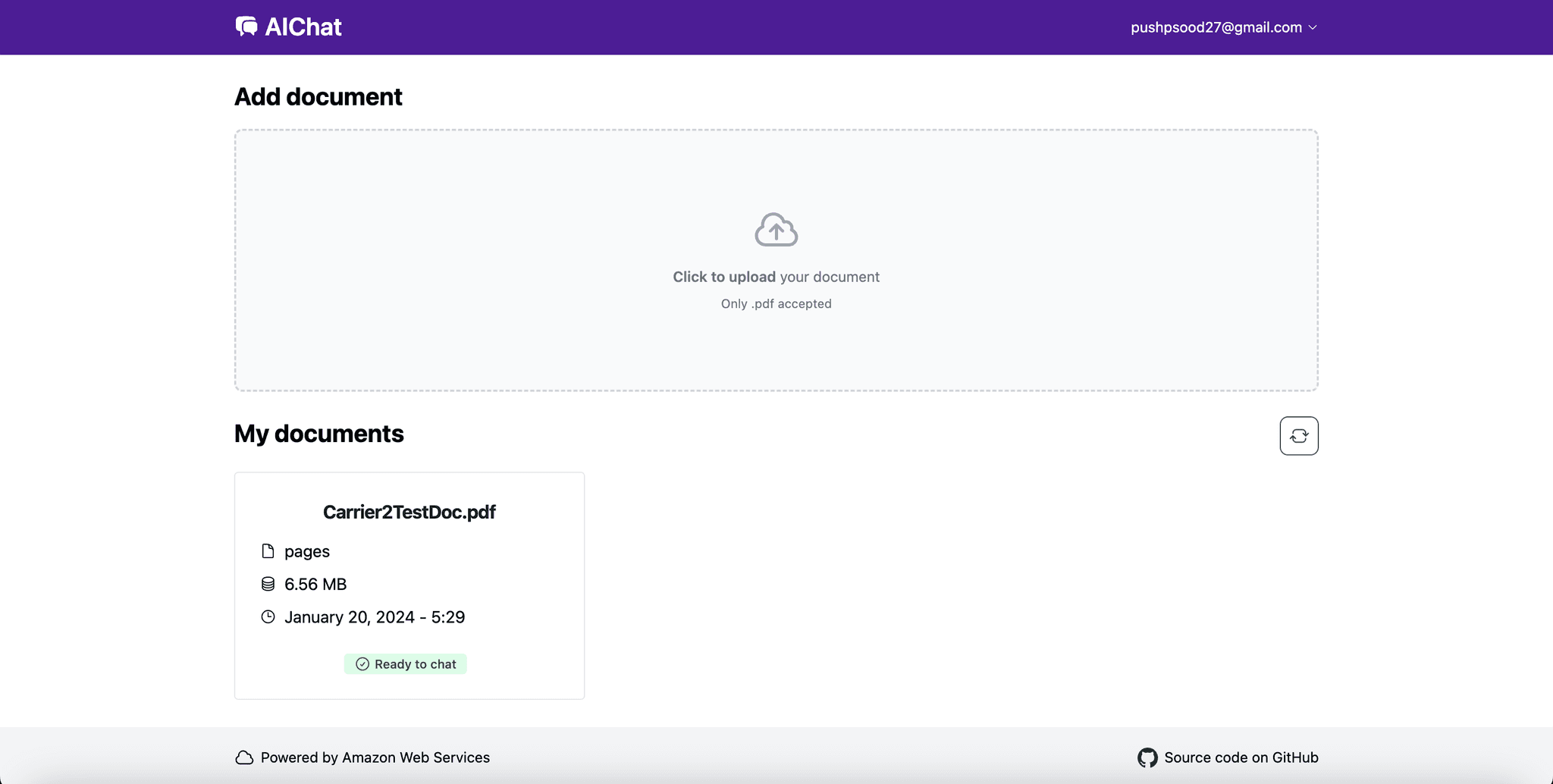Open the AIChat home link

tap(303, 27)
